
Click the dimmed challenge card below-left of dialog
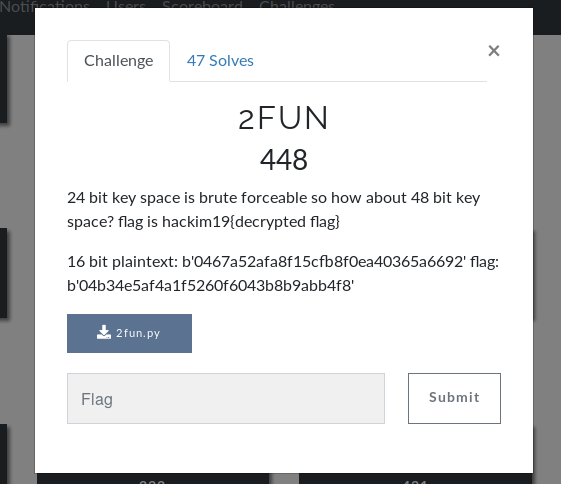(x=153, y=479)
